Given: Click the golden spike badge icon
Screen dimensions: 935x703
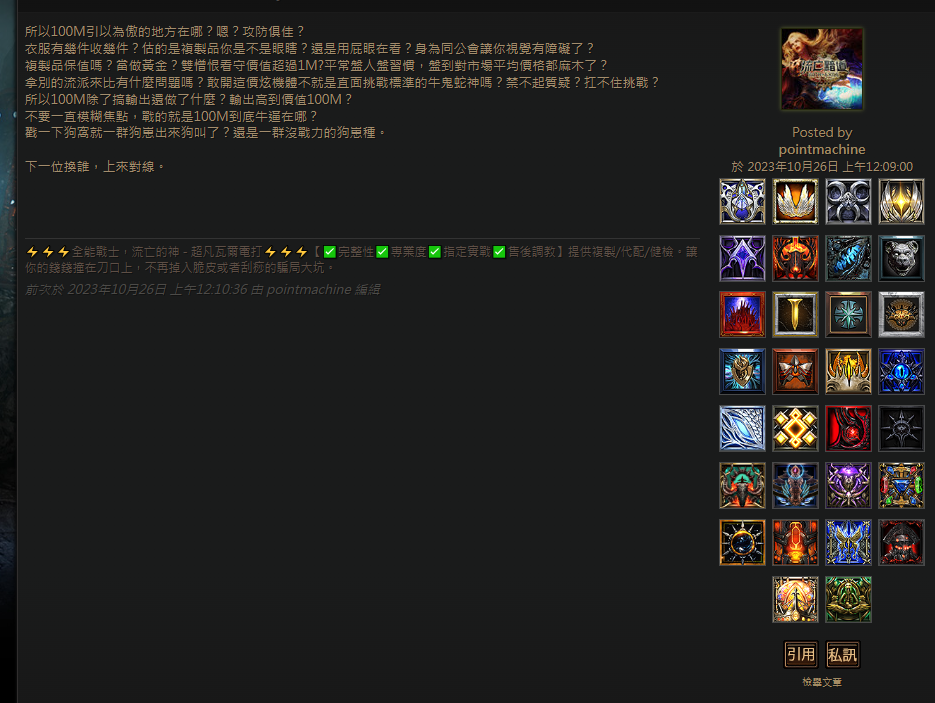Looking at the screenshot, I should (795, 315).
